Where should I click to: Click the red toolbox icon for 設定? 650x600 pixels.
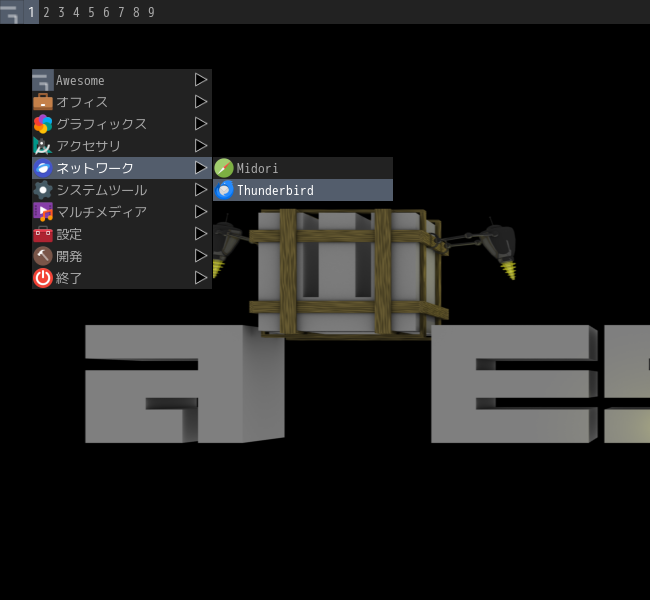click(43, 234)
